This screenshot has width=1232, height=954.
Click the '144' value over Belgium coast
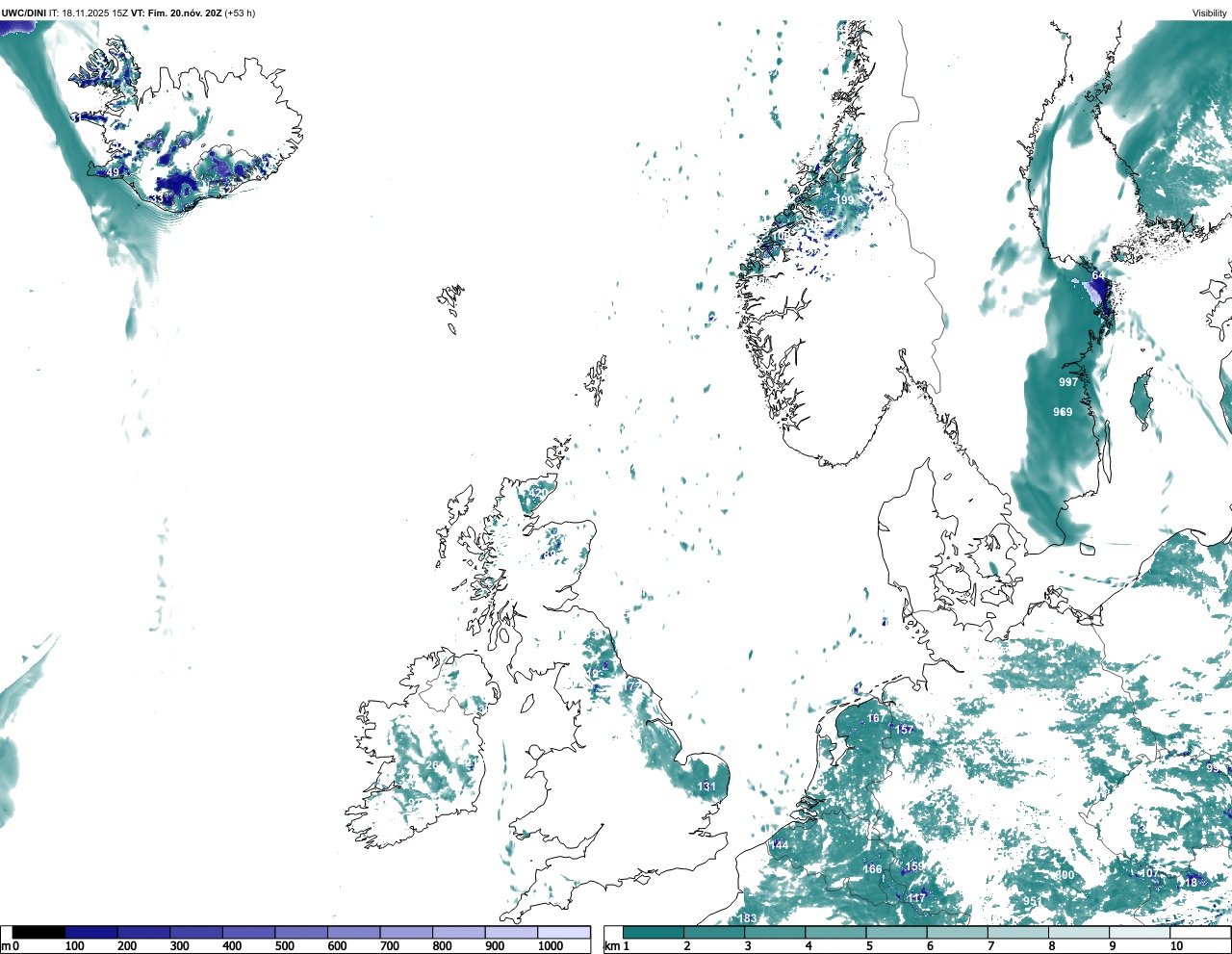780,845
